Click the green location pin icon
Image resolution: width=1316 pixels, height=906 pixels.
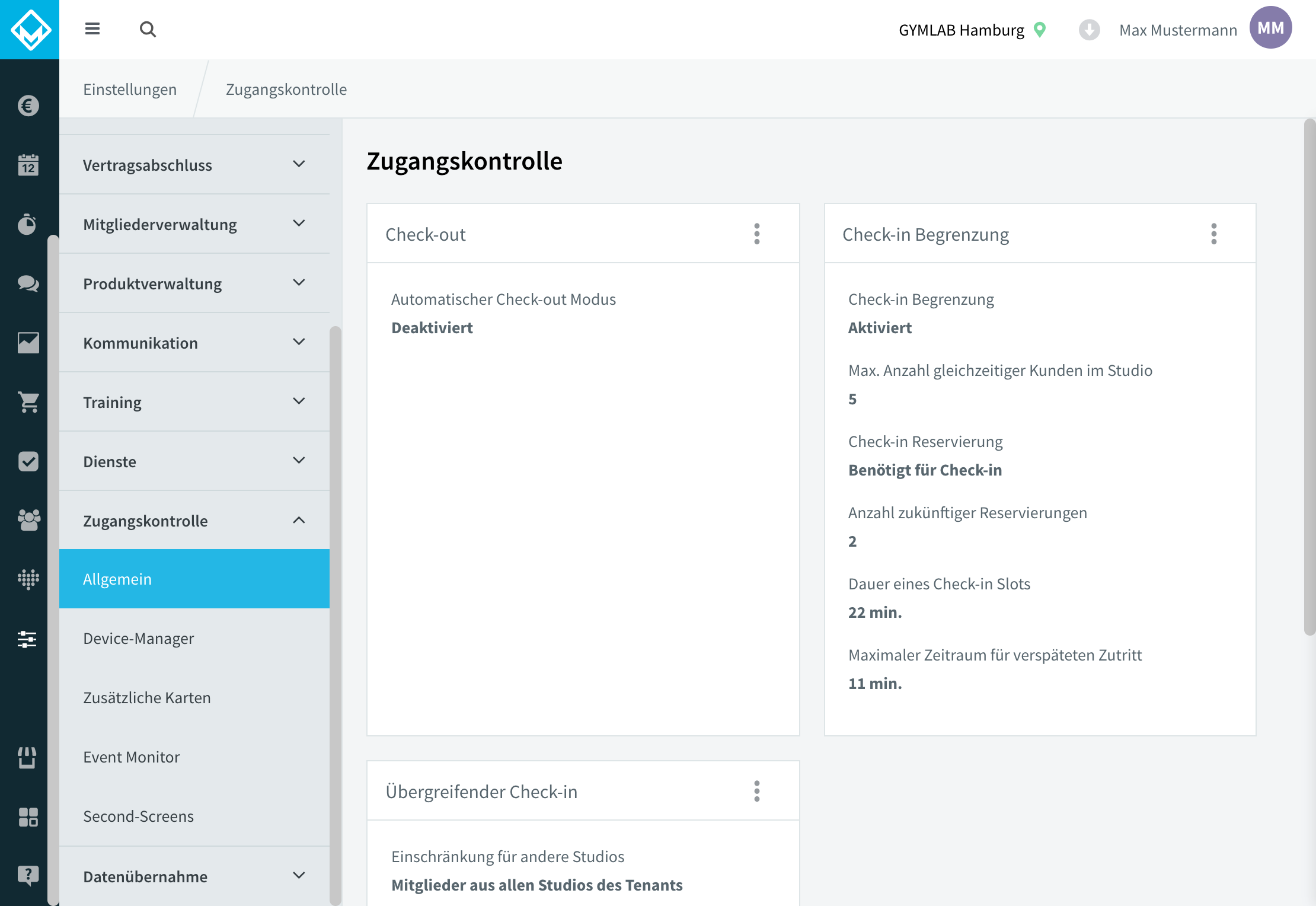[1040, 30]
